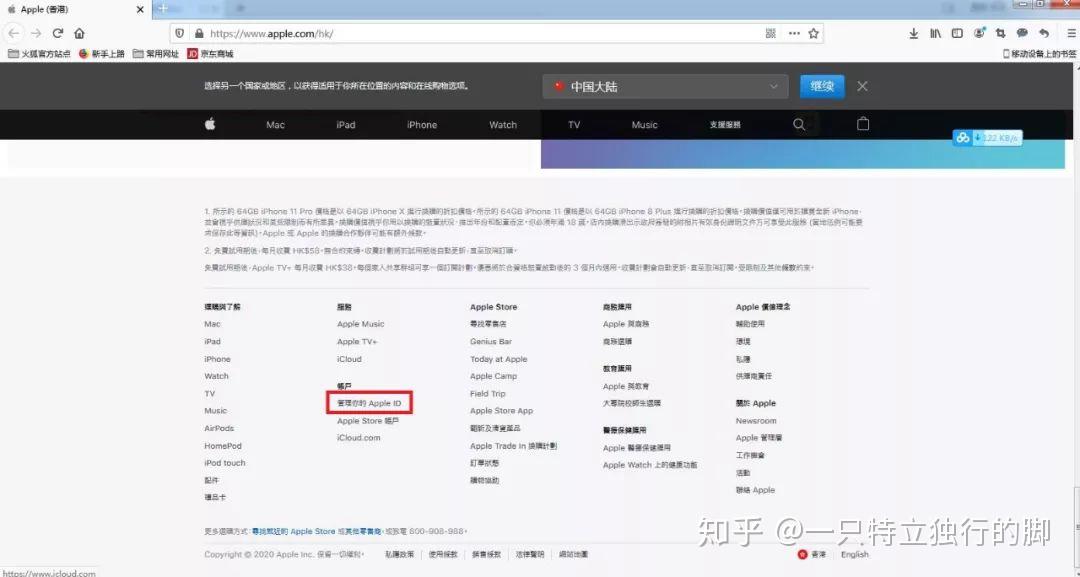The image size is (1080, 577).
Task: Open the shopping bag icon
Action: [863, 124]
